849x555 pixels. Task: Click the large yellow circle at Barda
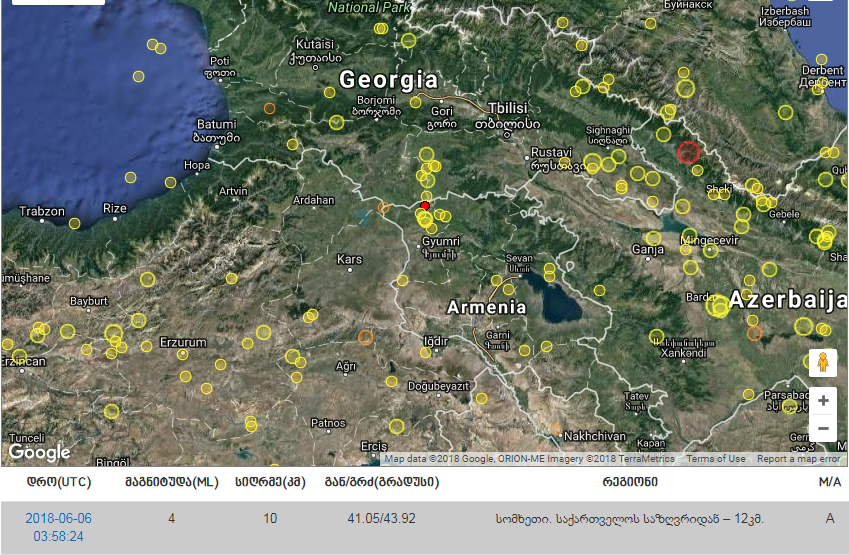point(718,306)
